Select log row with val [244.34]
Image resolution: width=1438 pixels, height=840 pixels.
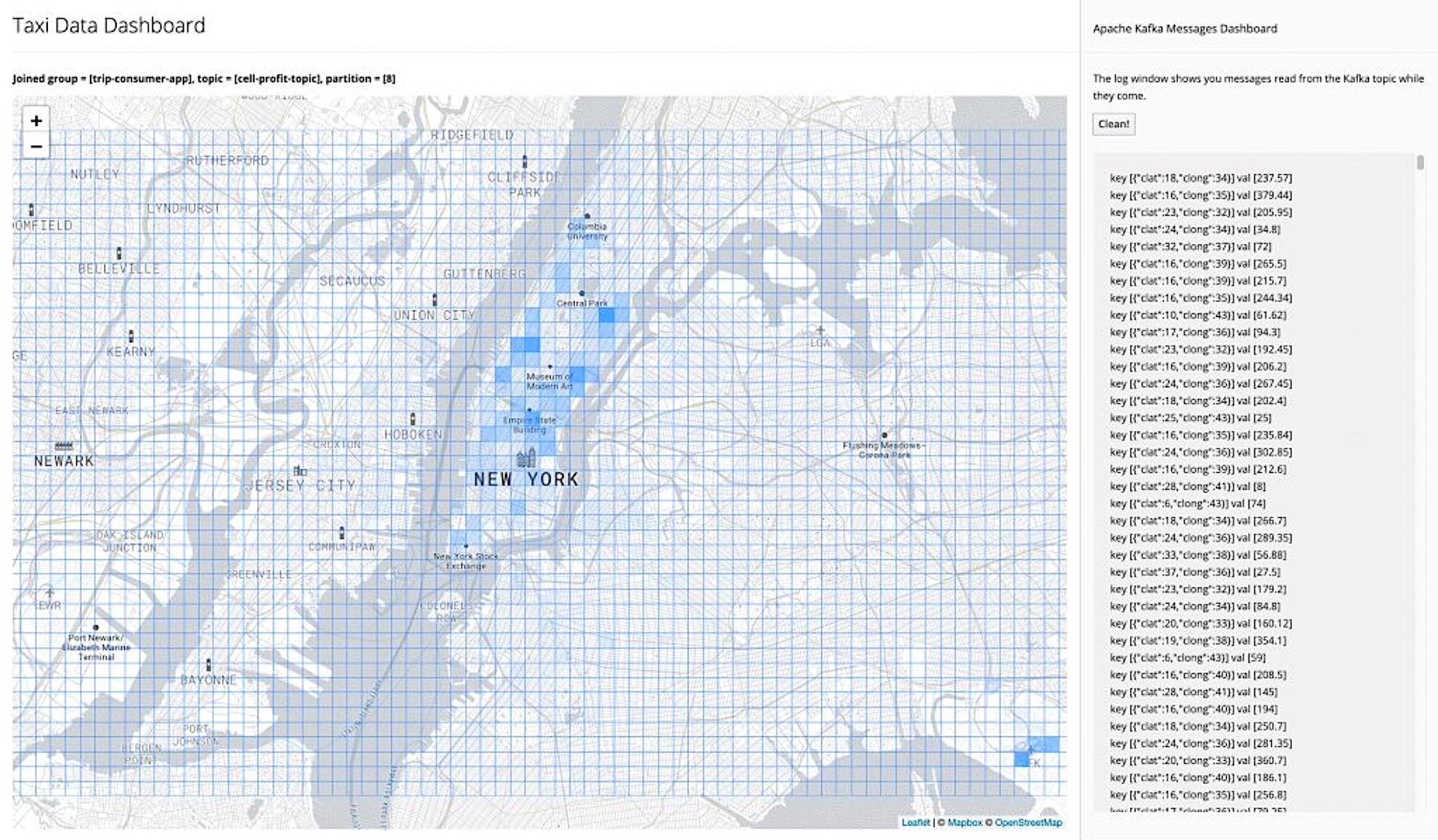point(1200,298)
